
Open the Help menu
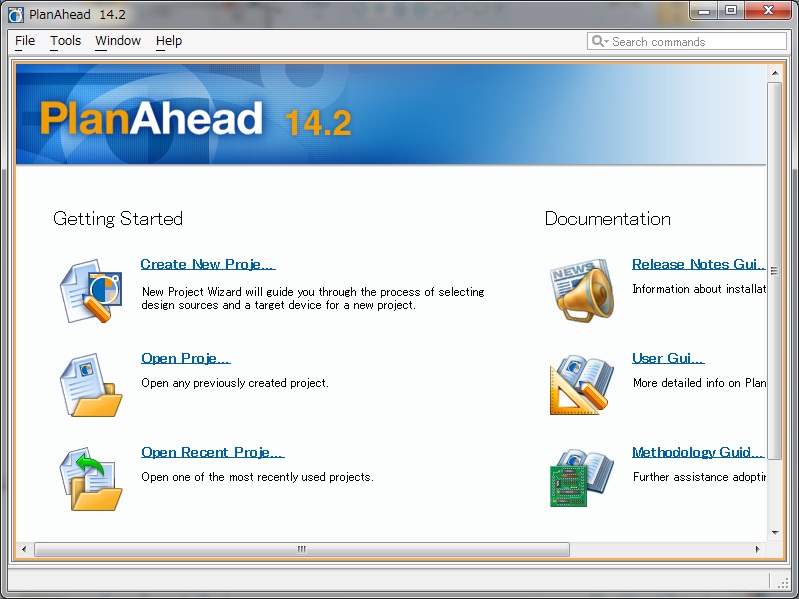(169, 41)
